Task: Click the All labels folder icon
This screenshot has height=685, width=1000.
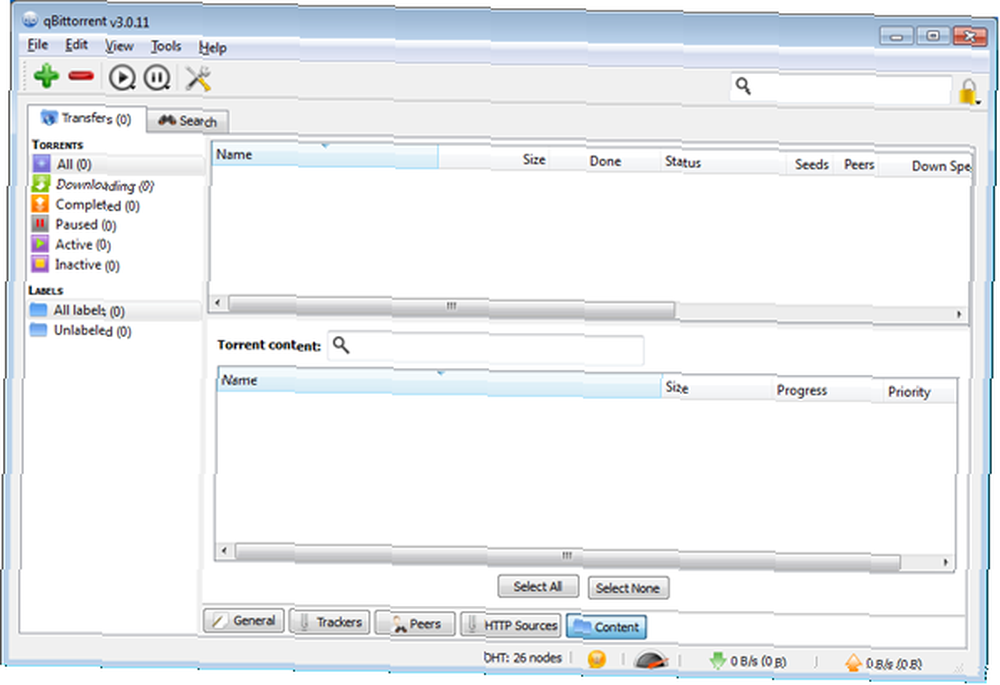Action: click(x=38, y=309)
